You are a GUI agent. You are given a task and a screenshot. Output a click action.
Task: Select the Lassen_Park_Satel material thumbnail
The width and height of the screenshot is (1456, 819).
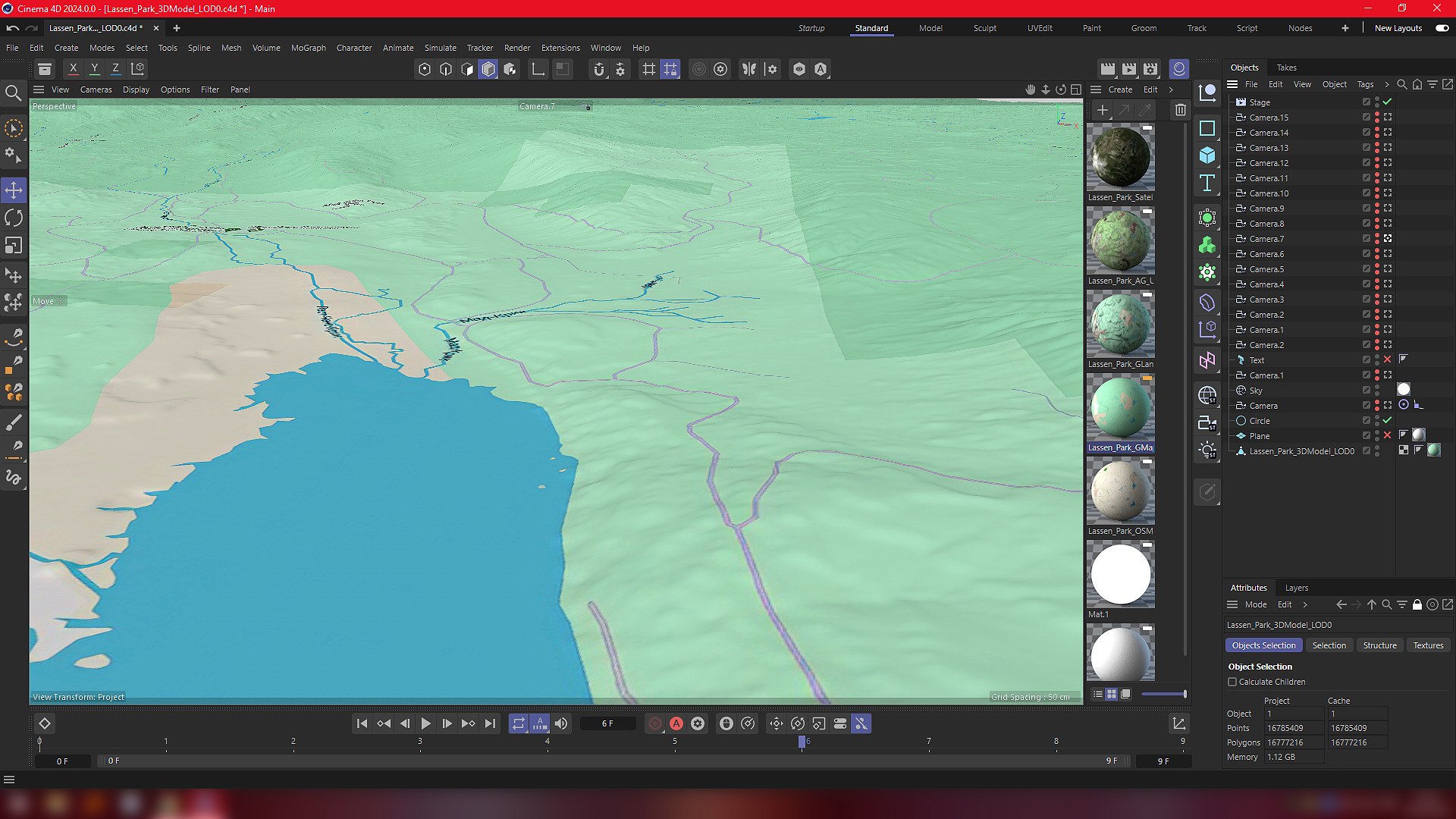[x=1120, y=157]
